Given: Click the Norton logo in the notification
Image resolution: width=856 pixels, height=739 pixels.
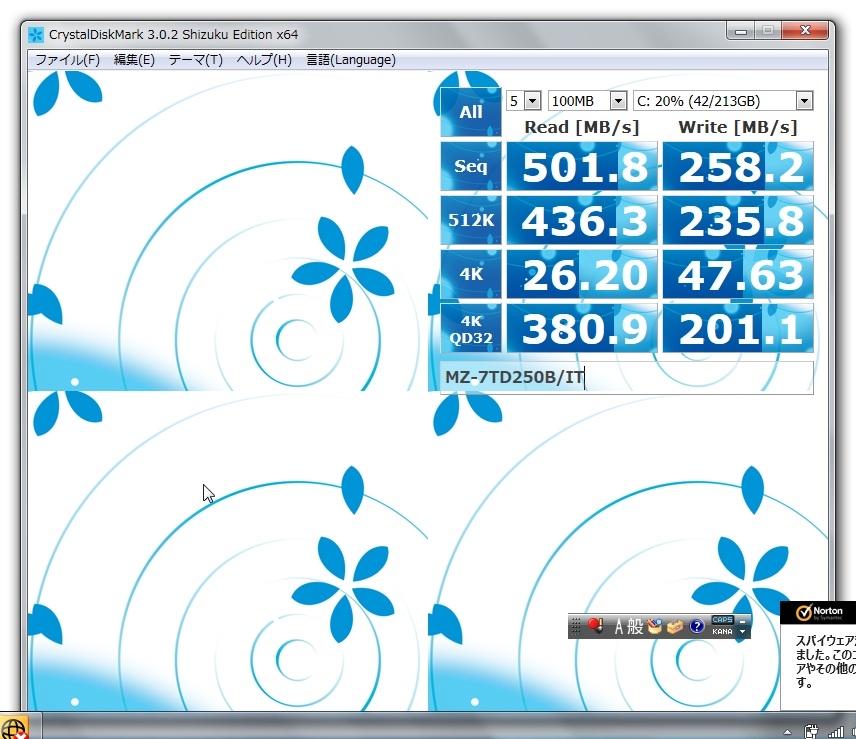Looking at the screenshot, I should tap(819, 612).
